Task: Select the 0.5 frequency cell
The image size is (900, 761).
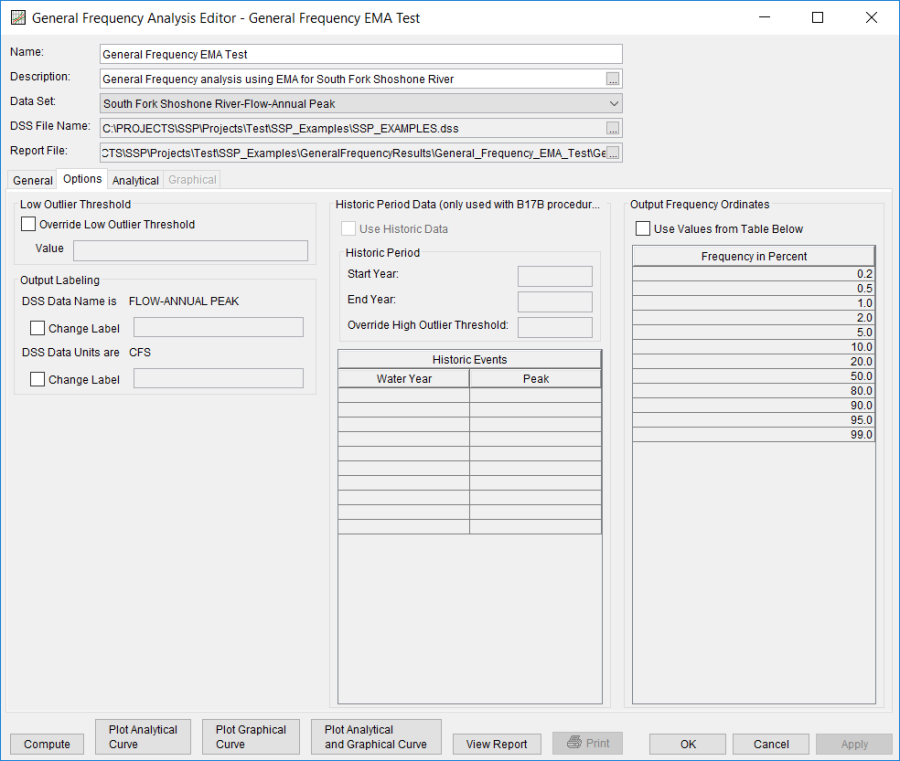Action: point(754,288)
